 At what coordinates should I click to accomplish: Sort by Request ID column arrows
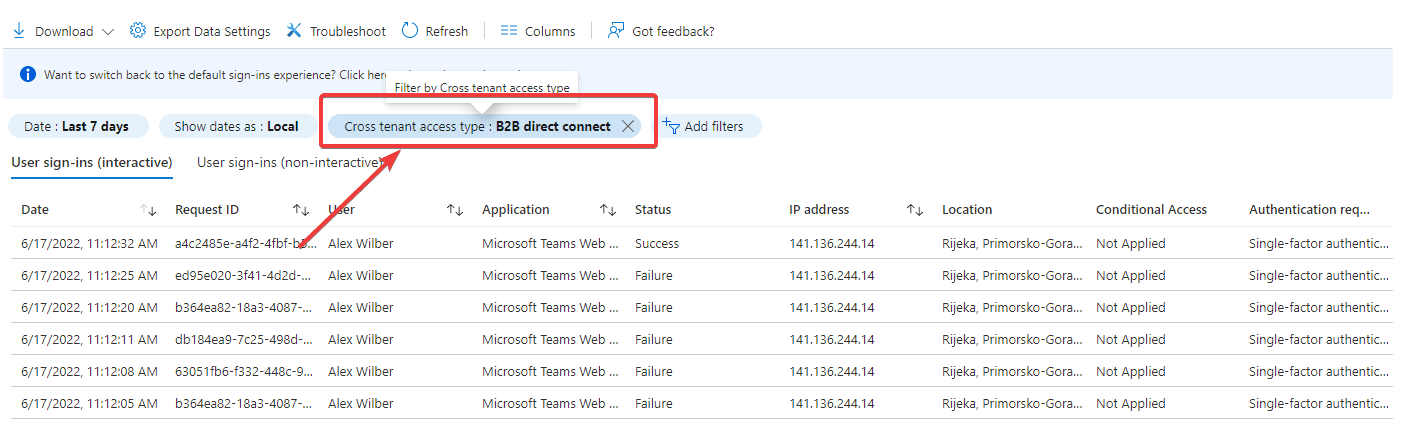point(301,210)
